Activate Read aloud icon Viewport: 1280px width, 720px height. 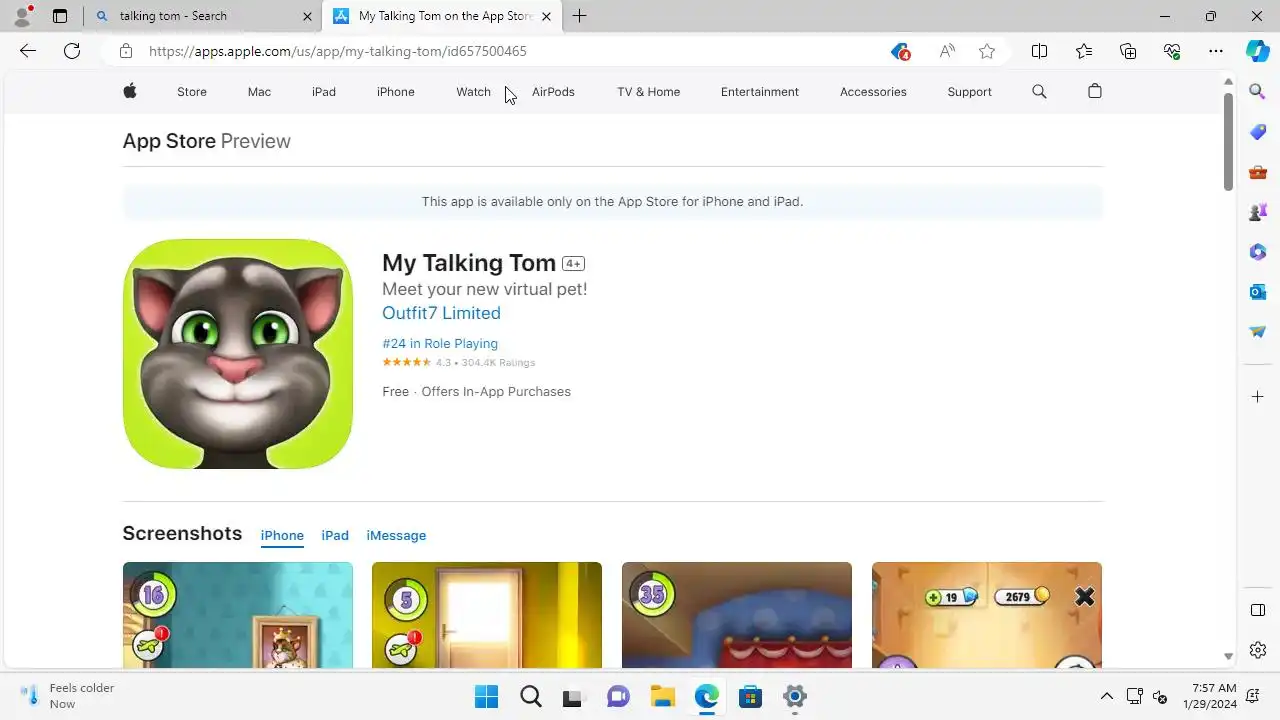[946, 51]
